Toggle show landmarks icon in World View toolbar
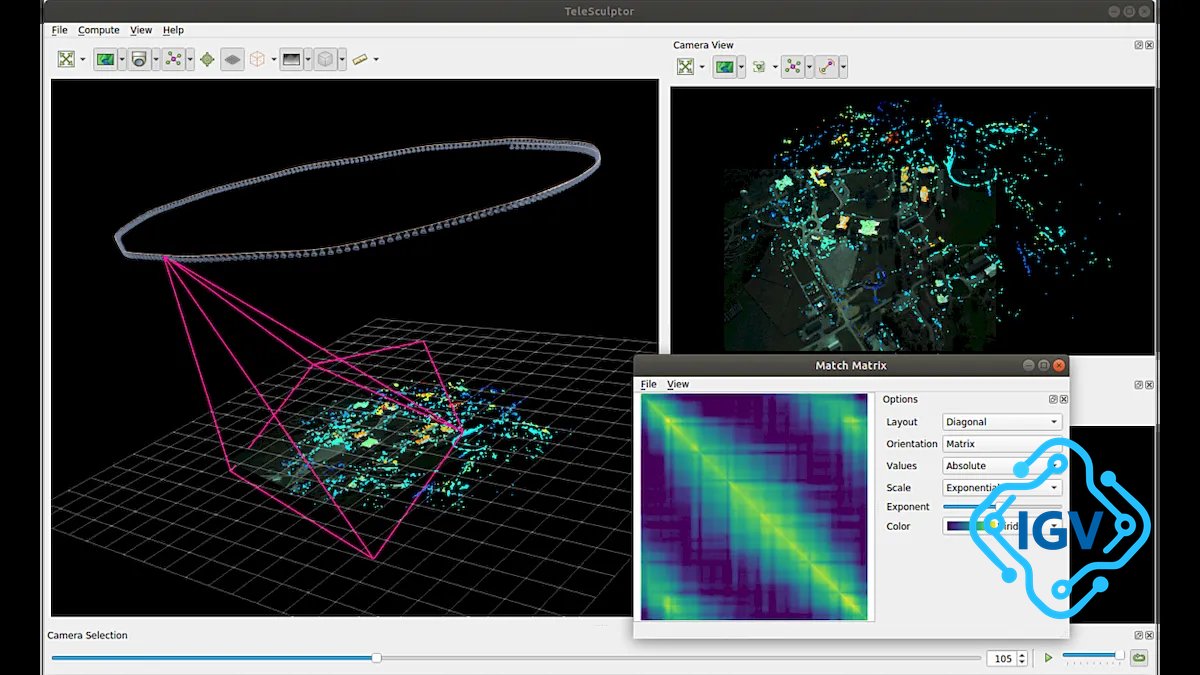 [174, 59]
